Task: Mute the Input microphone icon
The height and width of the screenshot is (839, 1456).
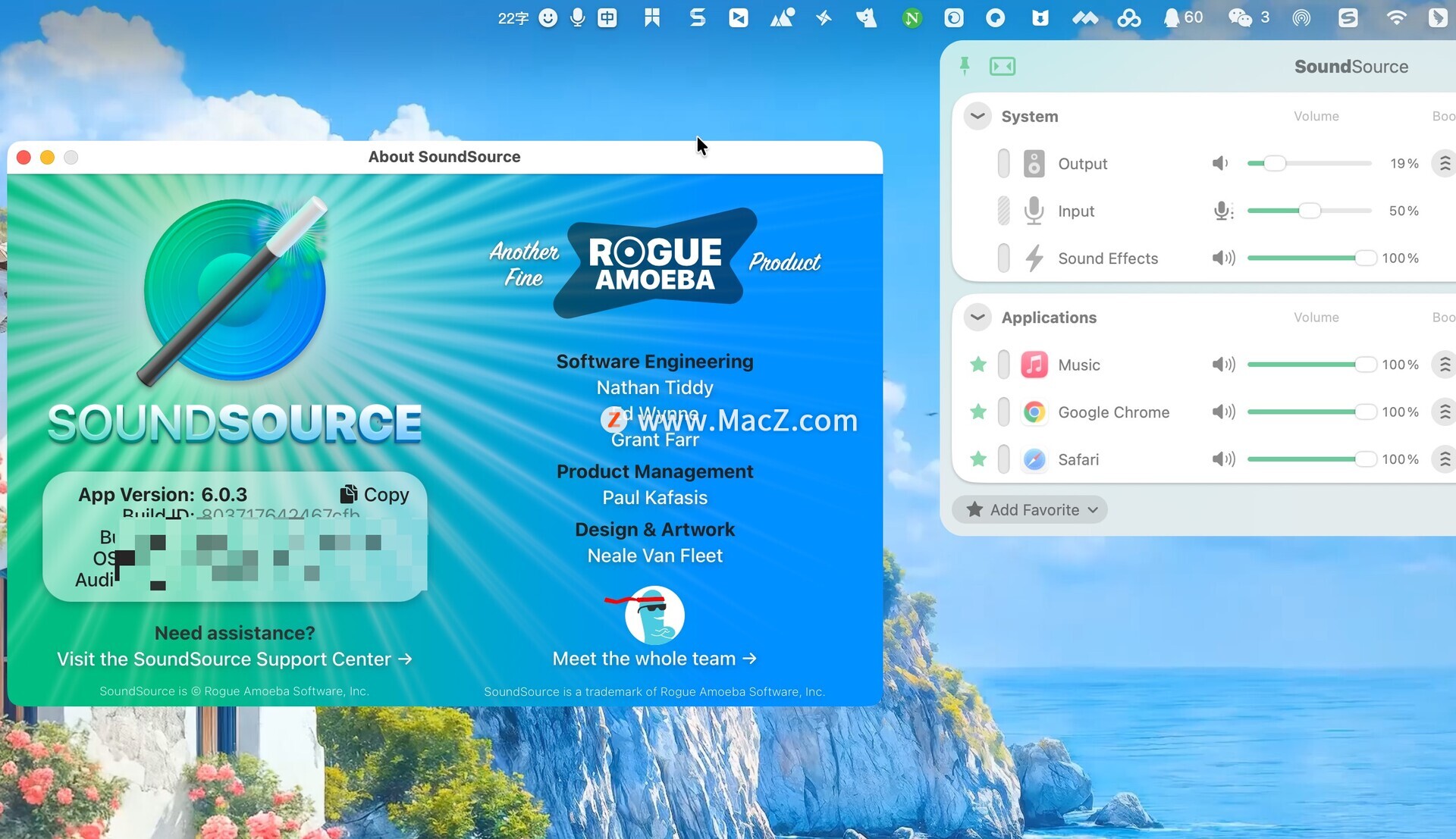Action: pos(1222,211)
